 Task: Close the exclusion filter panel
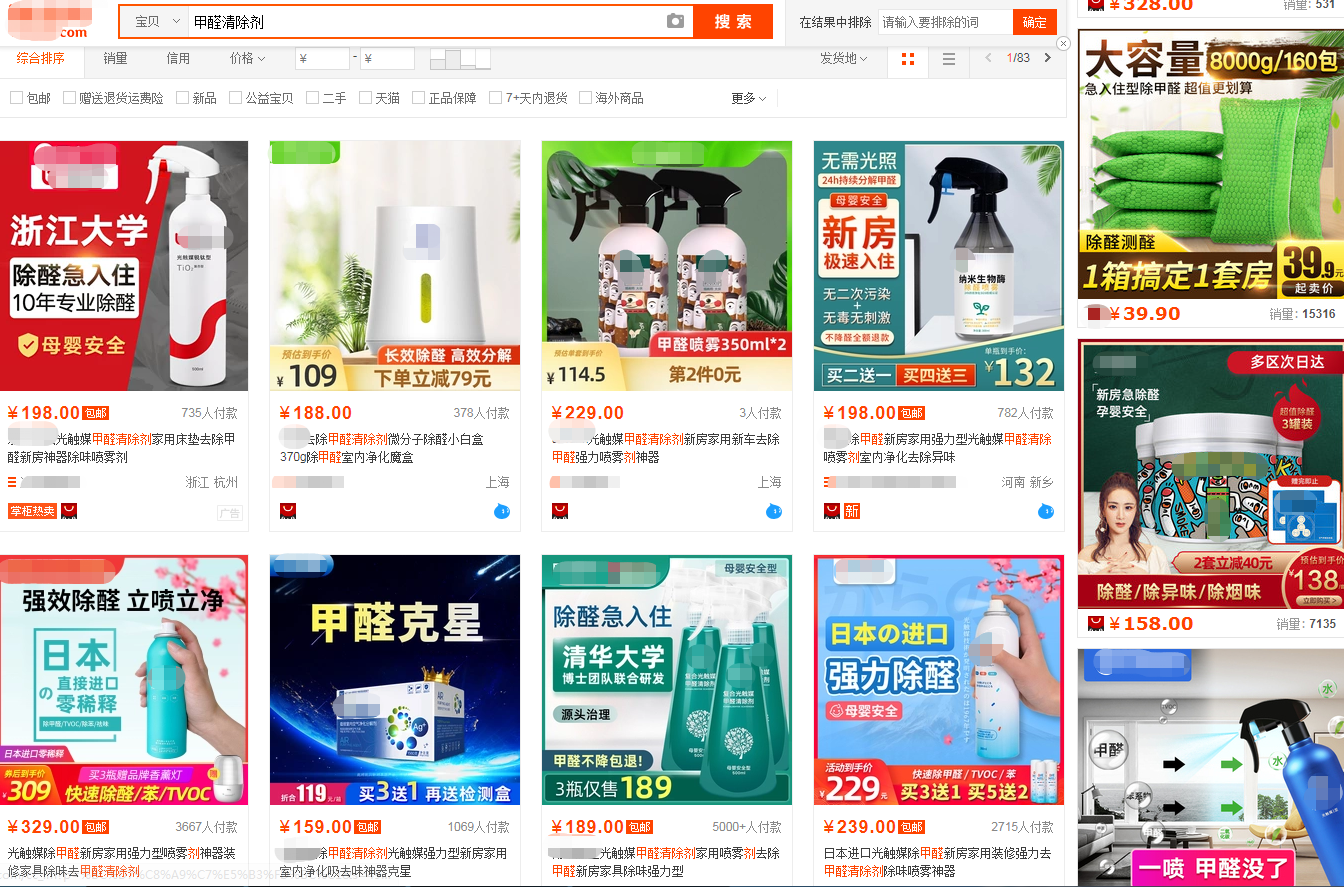pyautogui.click(x=1063, y=43)
